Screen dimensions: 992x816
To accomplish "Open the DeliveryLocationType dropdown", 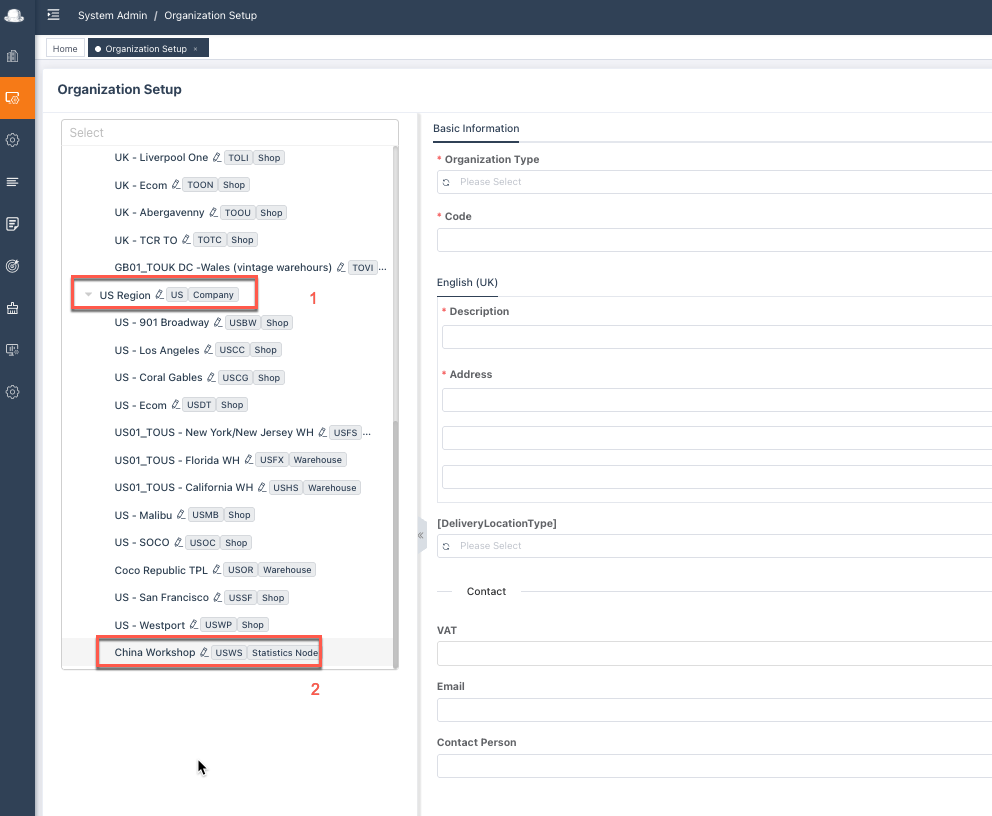I will [714, 546].
